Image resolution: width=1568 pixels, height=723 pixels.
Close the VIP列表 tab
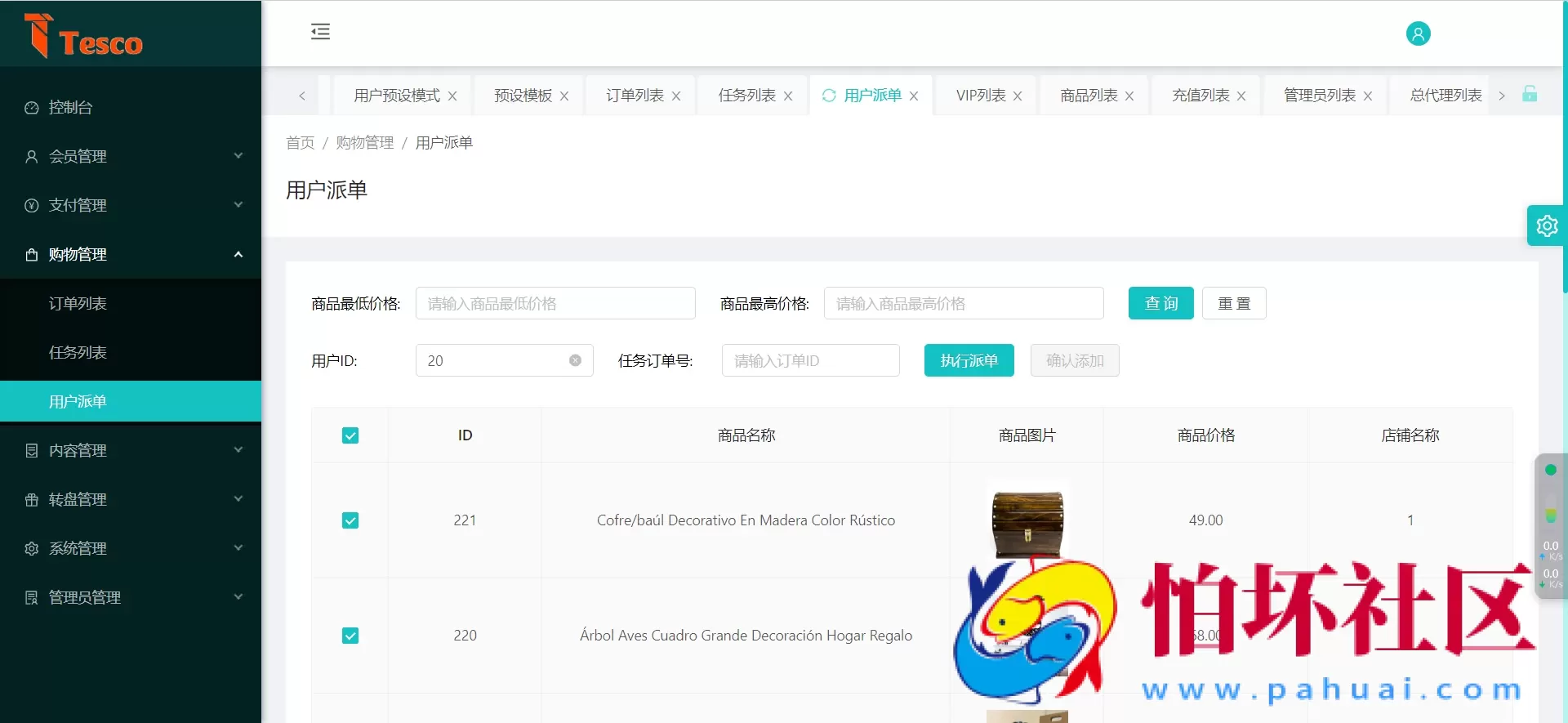pos(1018,96)
